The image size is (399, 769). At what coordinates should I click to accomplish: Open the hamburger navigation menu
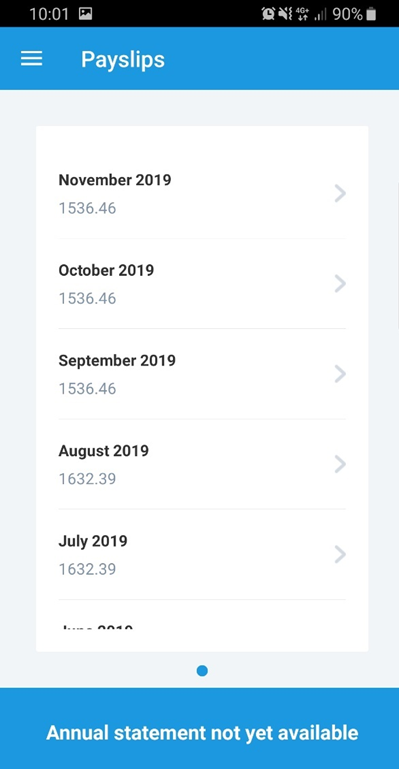point(31,59)
